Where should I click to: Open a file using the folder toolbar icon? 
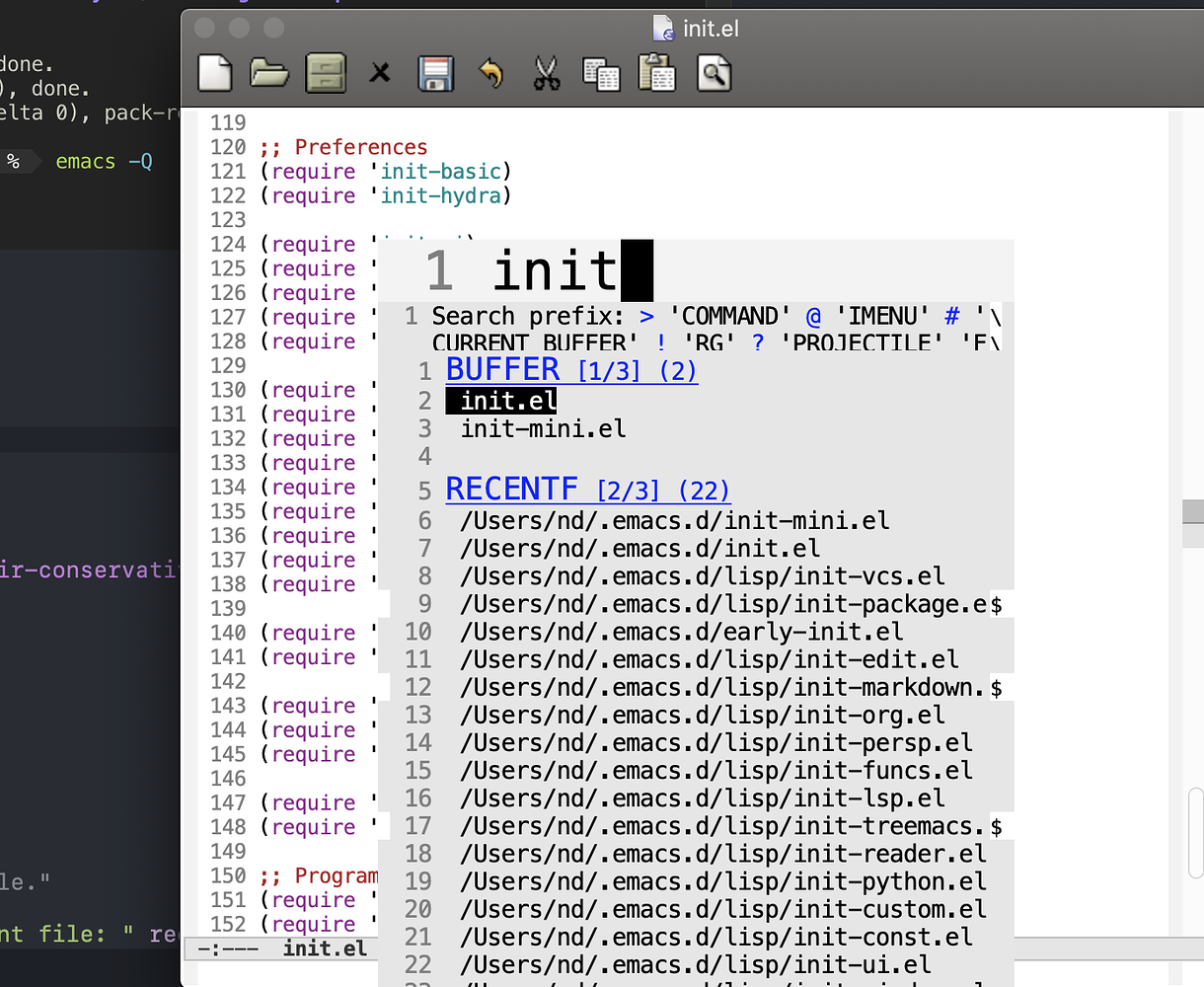point(269,73)
